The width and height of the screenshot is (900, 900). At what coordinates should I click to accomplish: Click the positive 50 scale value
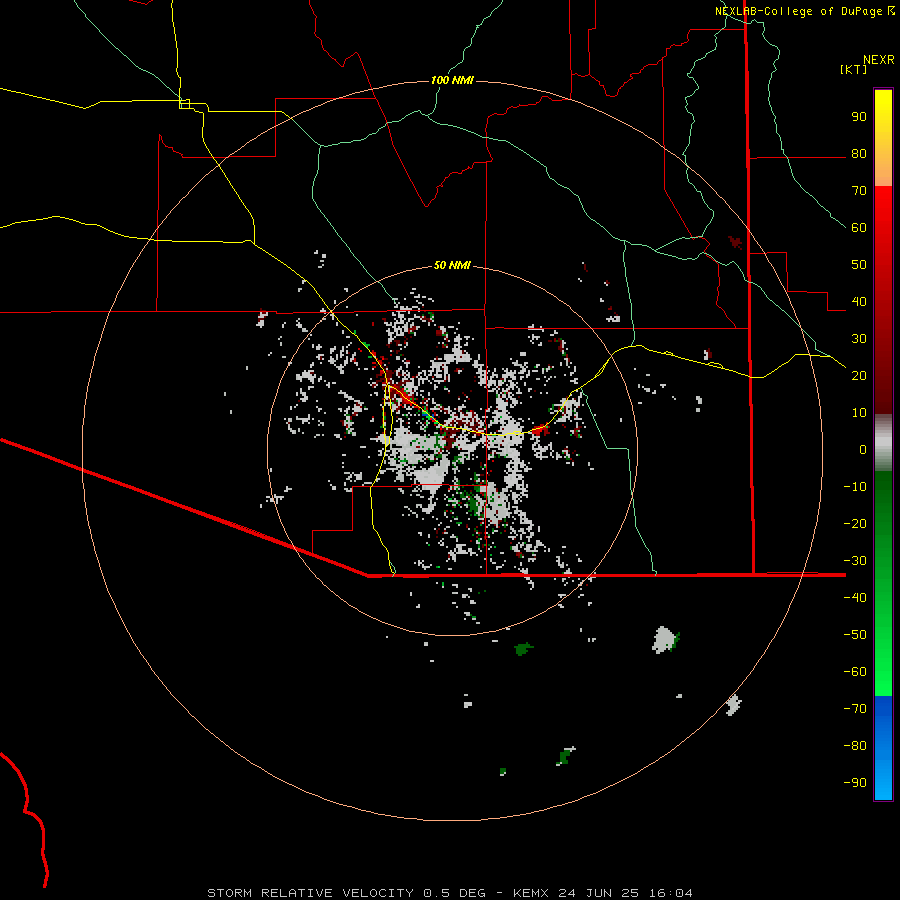[x=859, y=265]
